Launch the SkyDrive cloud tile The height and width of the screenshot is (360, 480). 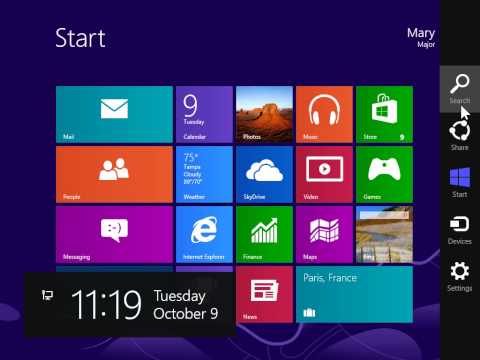(x=264, y=174)
